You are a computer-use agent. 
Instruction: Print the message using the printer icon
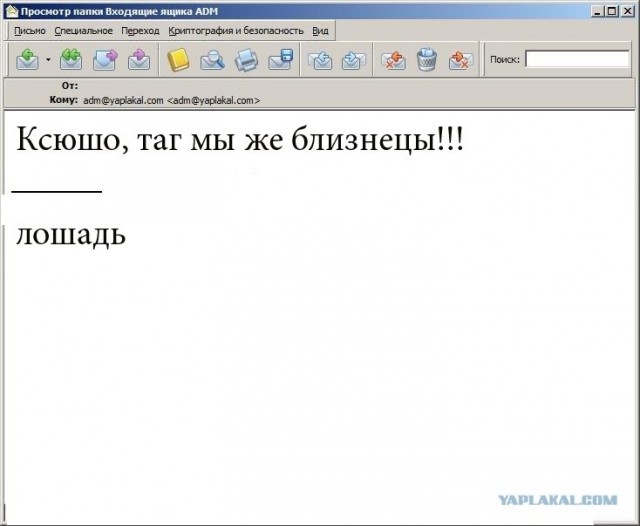pos(246,60)
